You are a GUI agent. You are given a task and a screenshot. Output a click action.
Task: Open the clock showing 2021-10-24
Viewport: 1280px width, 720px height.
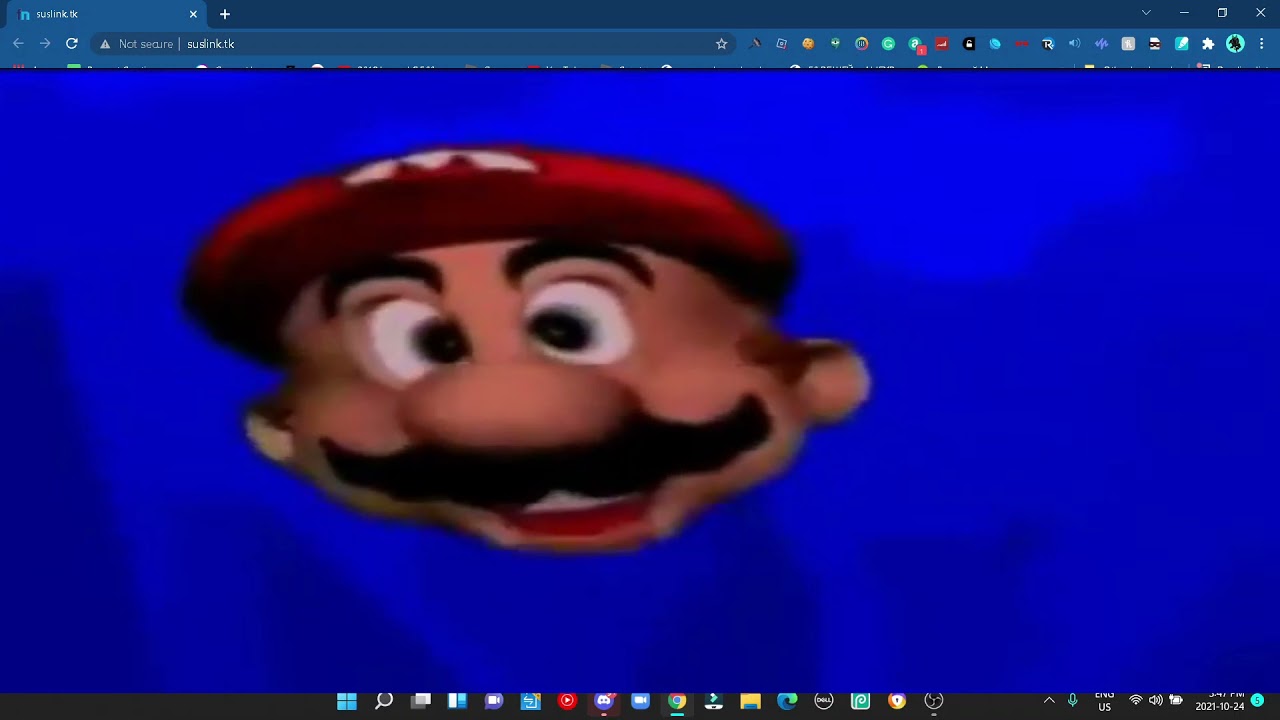pos(1220,701)
